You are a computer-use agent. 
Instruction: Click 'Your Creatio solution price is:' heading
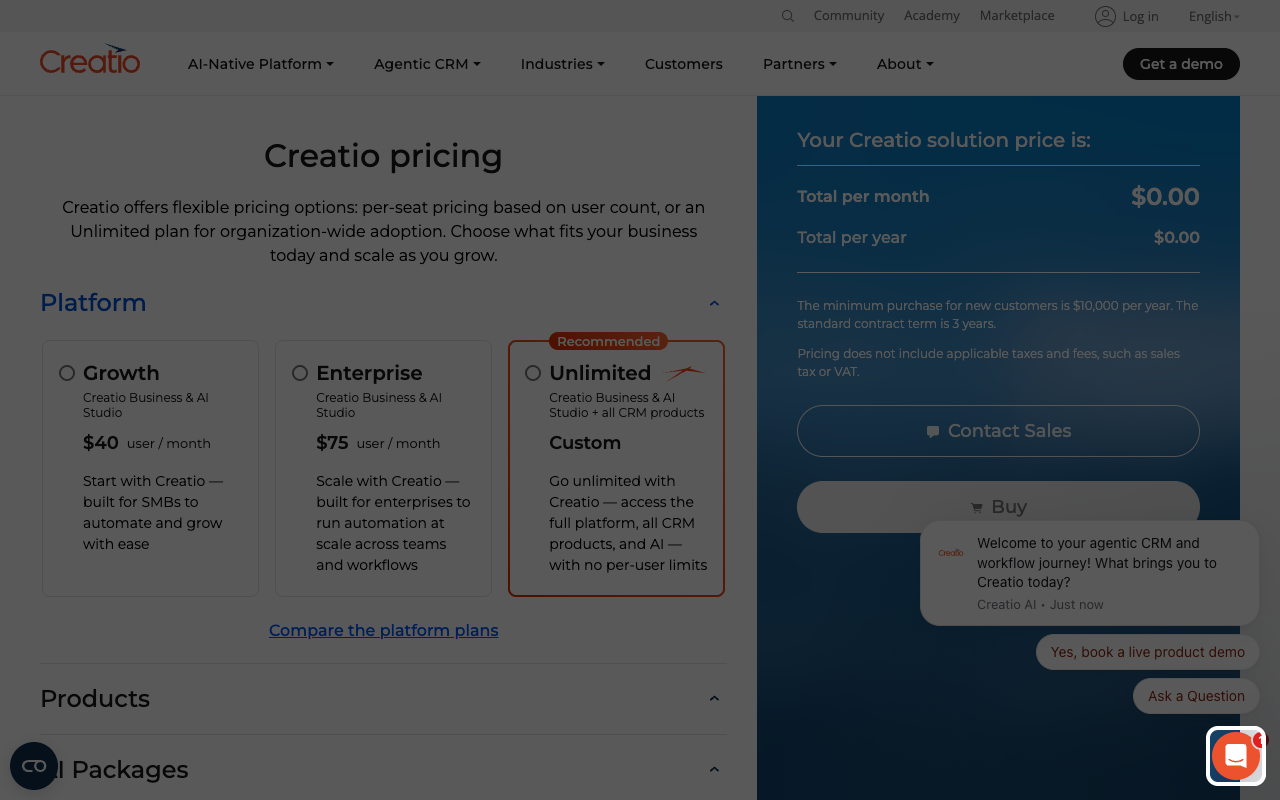pyautogui.click(x=944, y=140)
